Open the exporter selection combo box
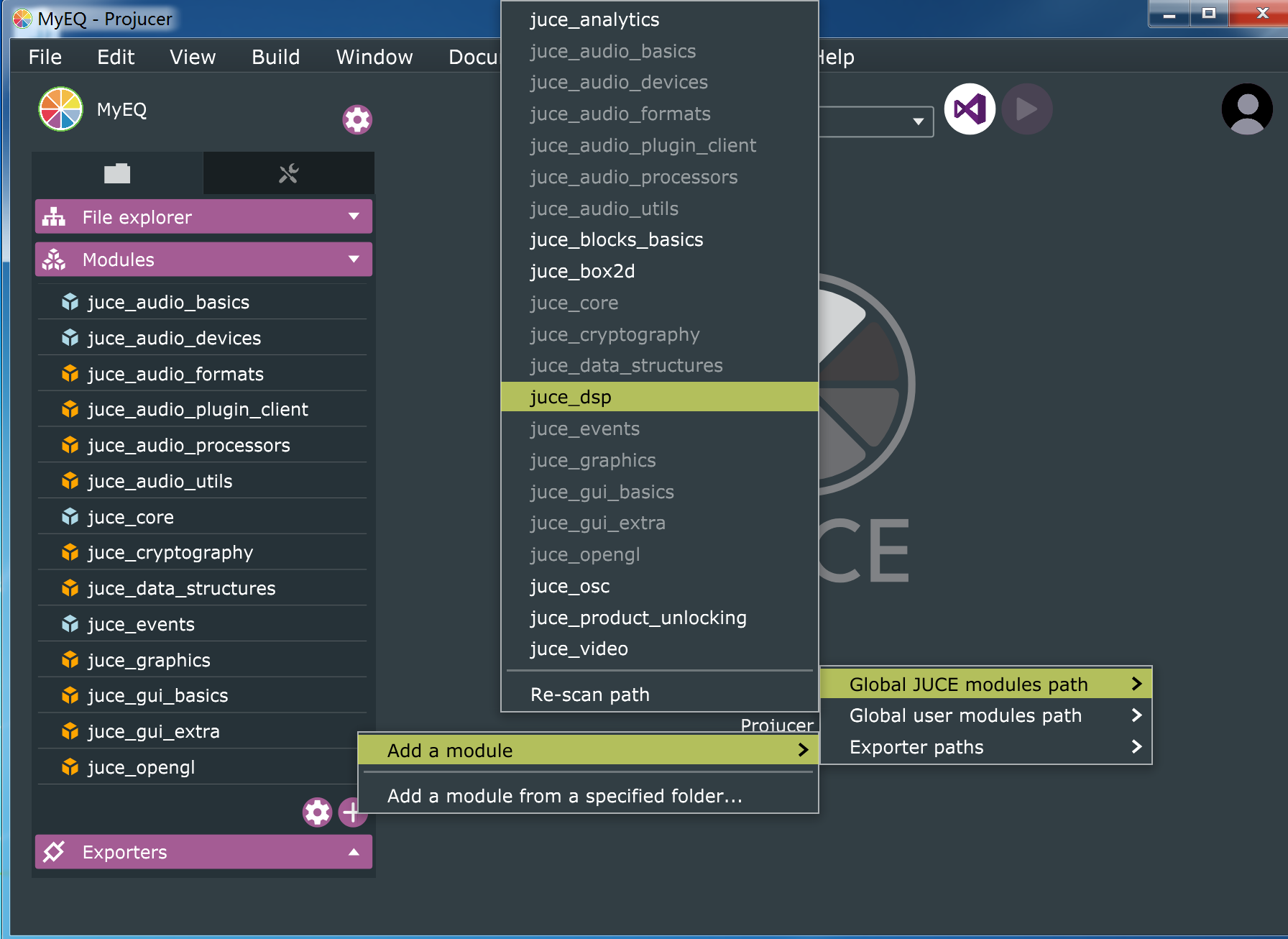This screenshot has width=1288, height=939. point(877,122)
